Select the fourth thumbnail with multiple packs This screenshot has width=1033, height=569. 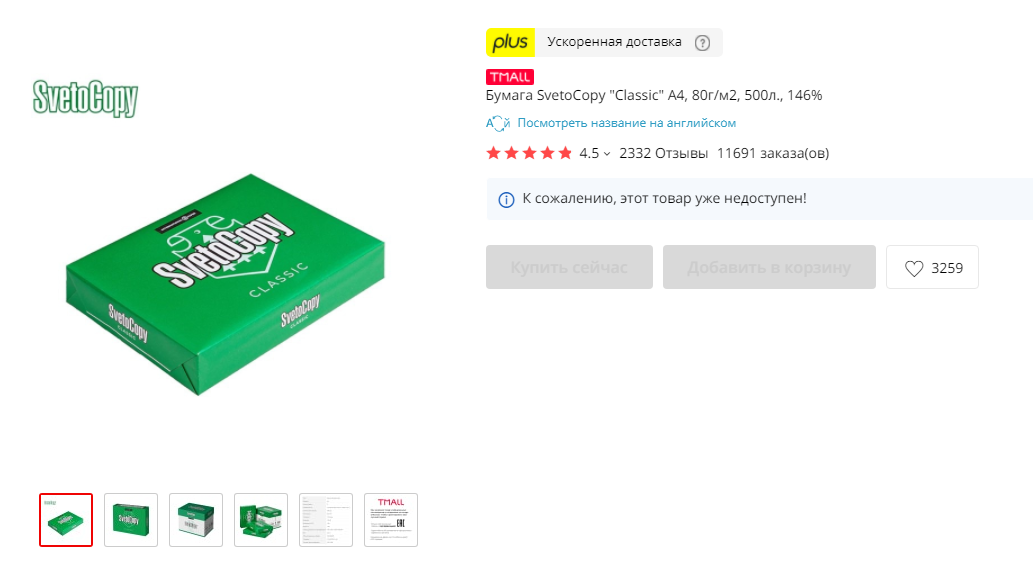[261, 520]
